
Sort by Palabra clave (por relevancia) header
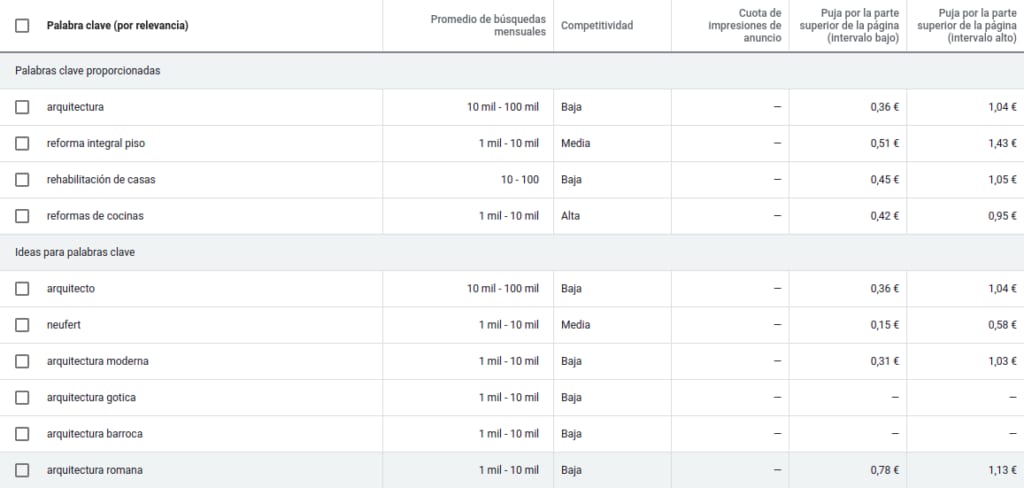pyautogui.click(x=118, y=26)
